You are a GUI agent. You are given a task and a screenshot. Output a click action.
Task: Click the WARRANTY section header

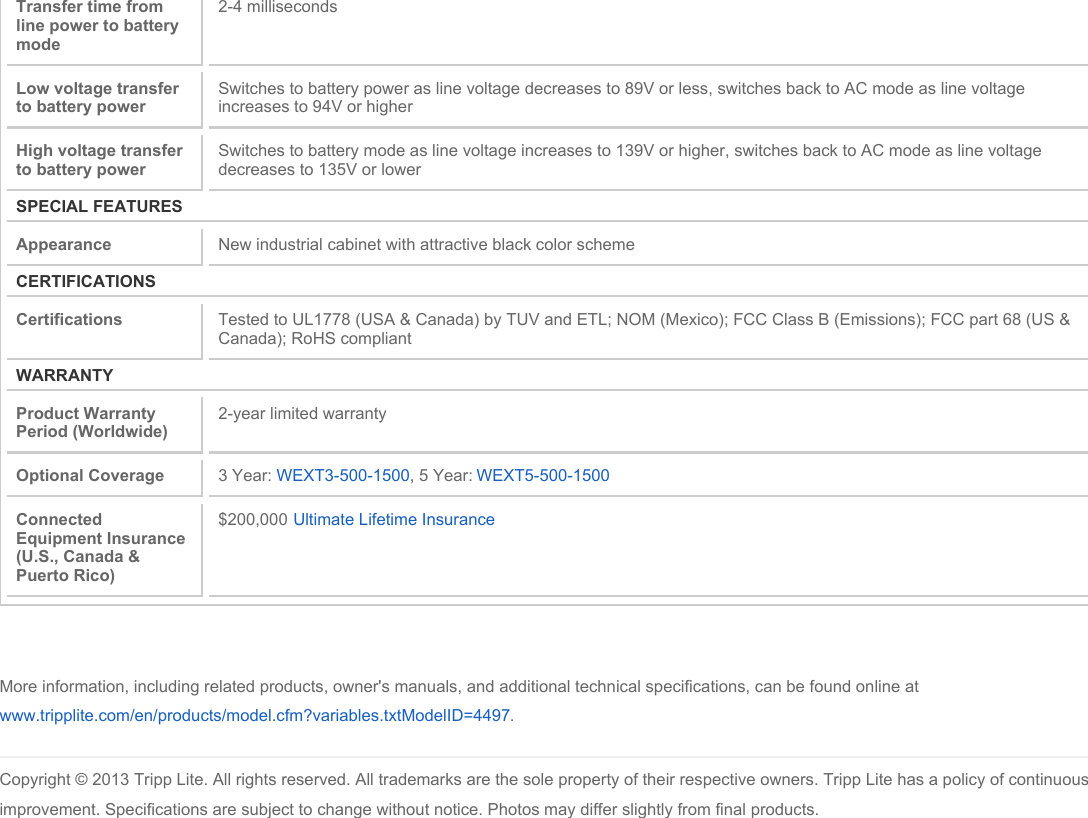[x=65, y=376]
